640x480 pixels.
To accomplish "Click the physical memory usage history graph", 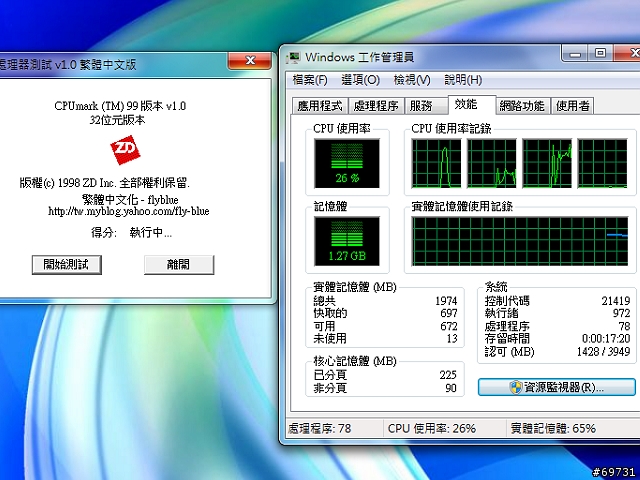I will (520, 241).
